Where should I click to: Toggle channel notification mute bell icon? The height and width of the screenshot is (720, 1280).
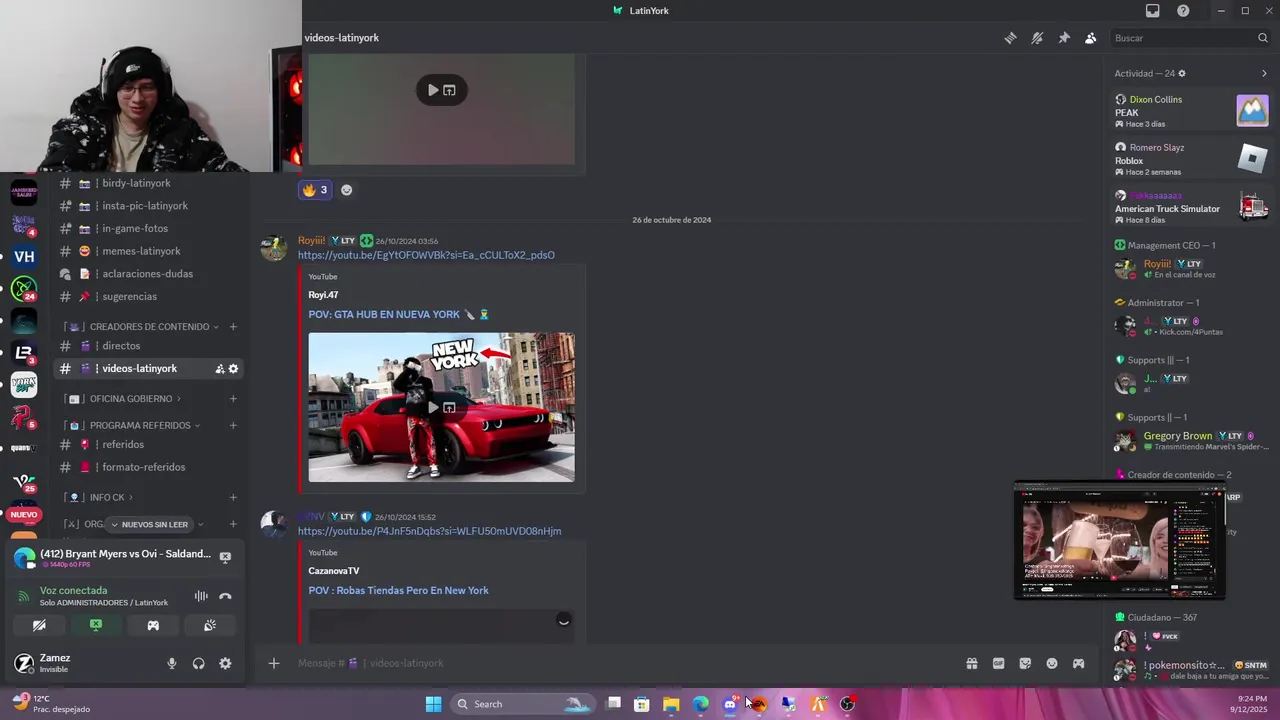tap(1037, 38)
